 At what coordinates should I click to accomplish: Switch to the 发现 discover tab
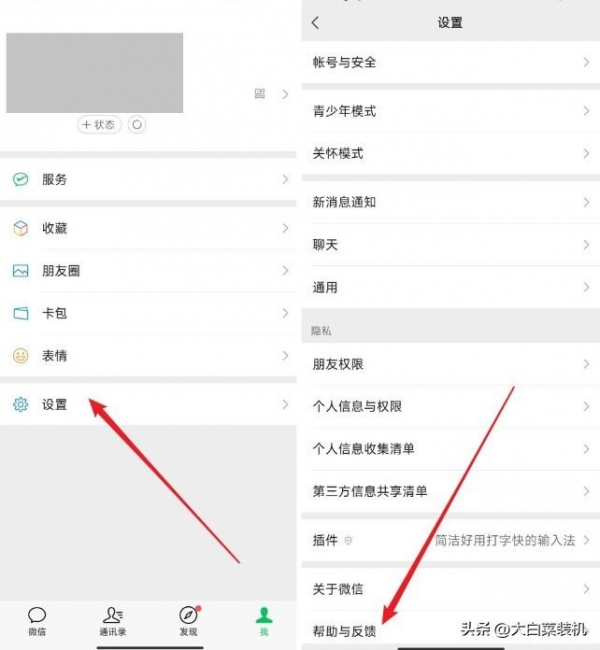click(x=189, y=621)
